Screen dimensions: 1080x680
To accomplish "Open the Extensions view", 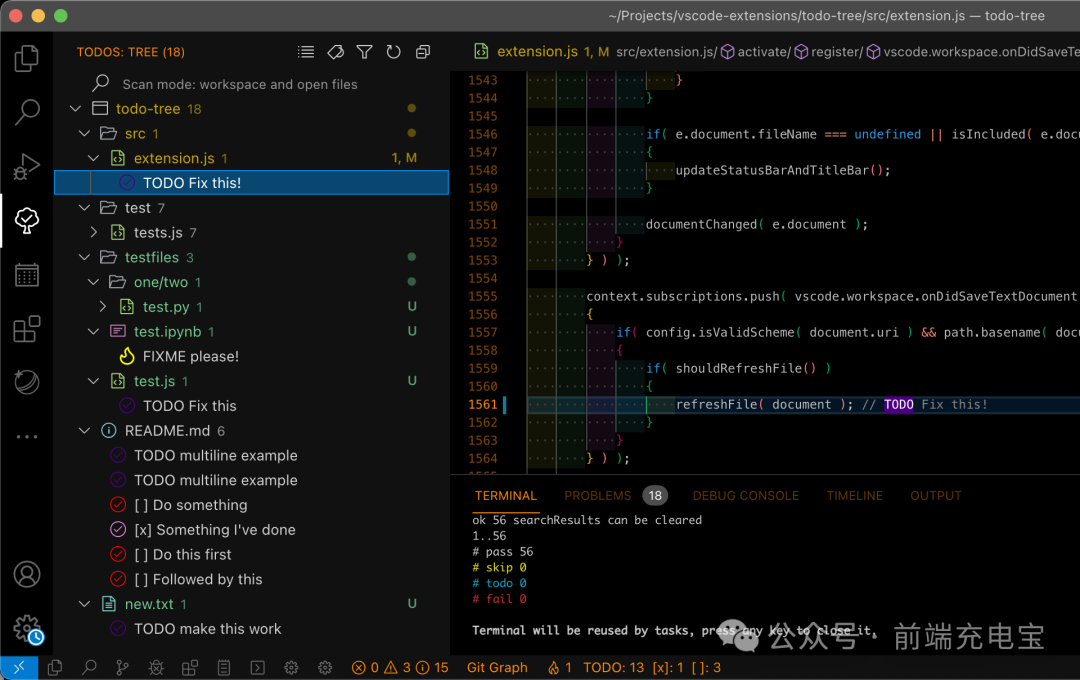I will tap(27, 329).
